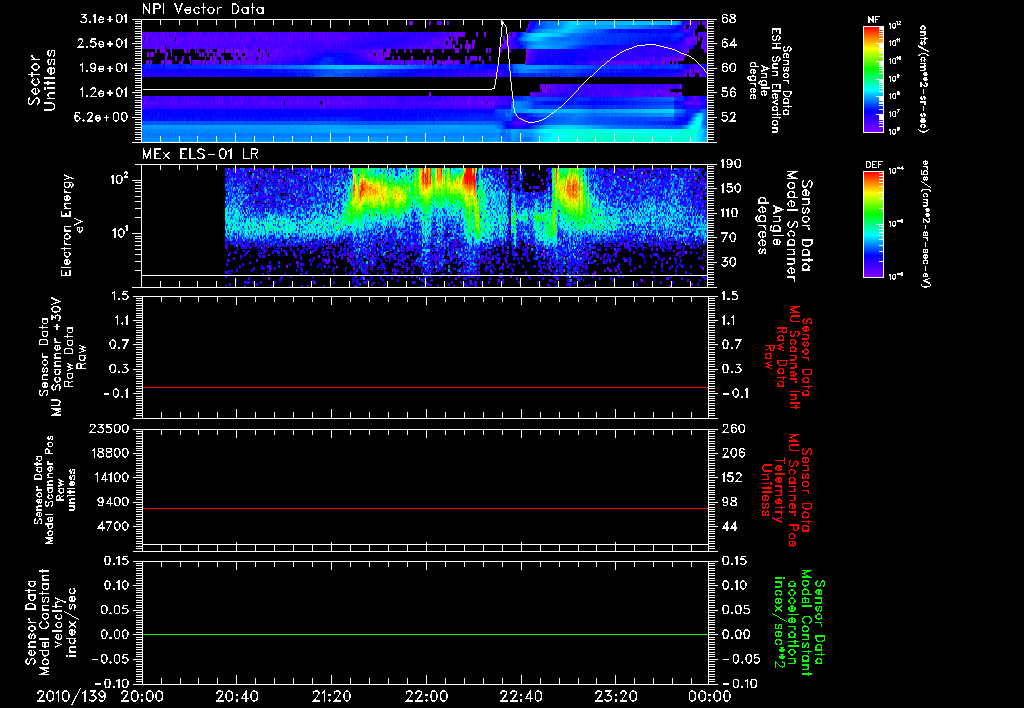Click the "18800" scanner position tick value
This screenshot has width=1024, height=708.
pos(109,453)
